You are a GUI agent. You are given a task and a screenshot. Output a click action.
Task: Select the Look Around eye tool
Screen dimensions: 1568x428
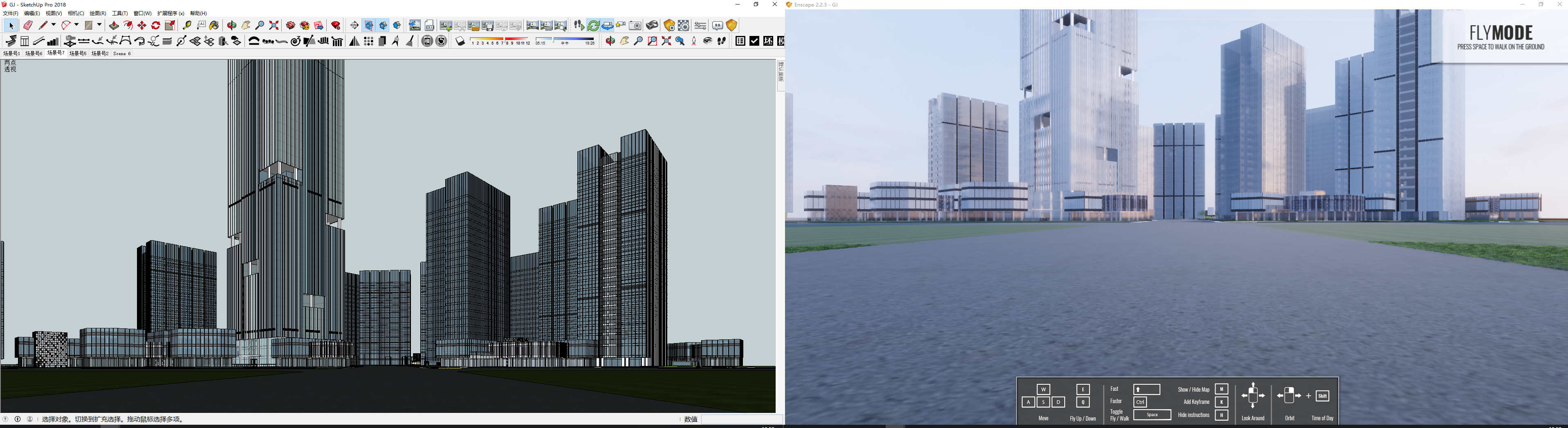(708, 41)
